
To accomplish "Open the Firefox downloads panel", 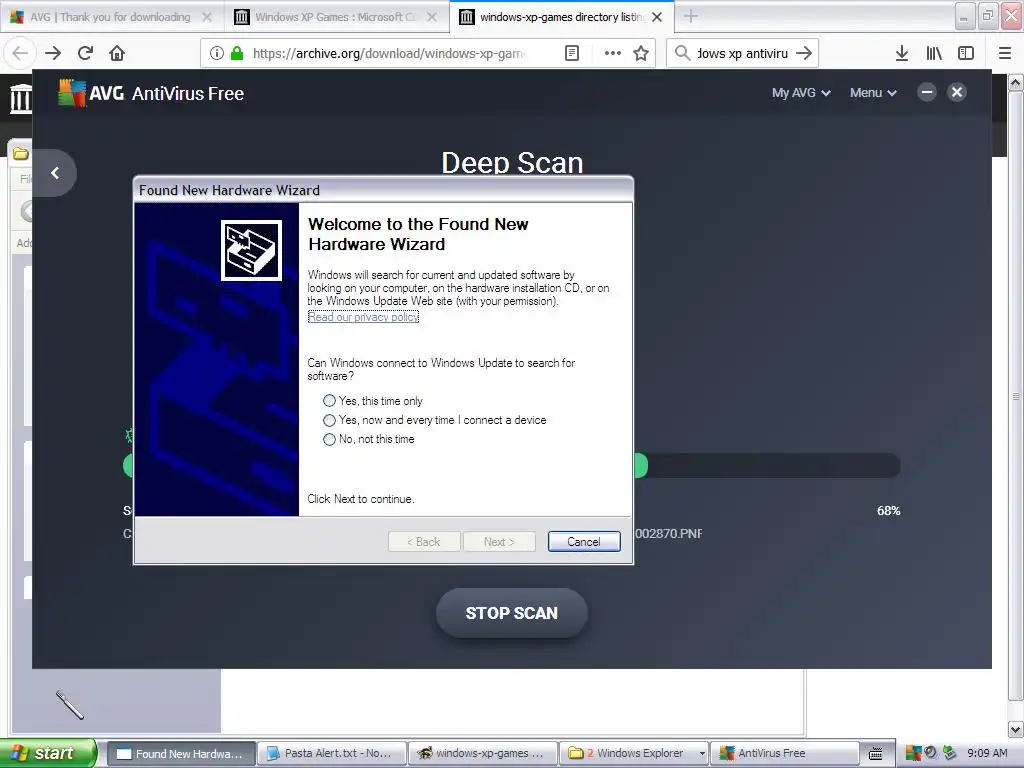I will 902,54.
